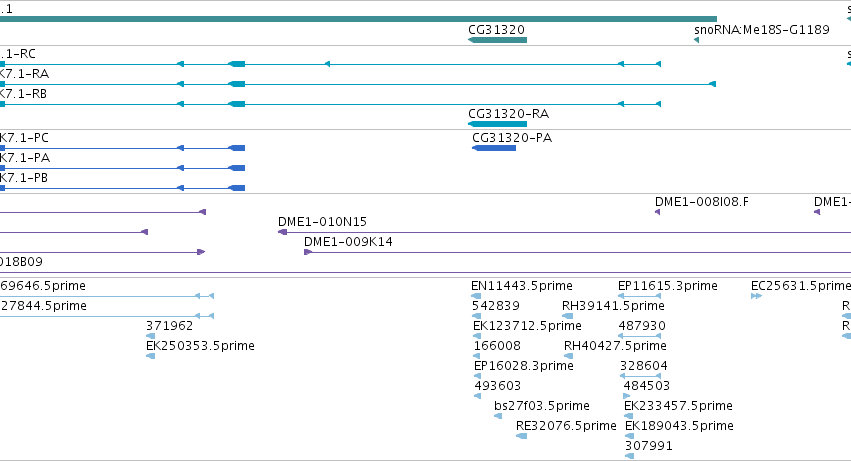Screen dimensions: 851x461
Task: Select the RE32076.5prime EST glyph
Action: [x=522, y=436]
